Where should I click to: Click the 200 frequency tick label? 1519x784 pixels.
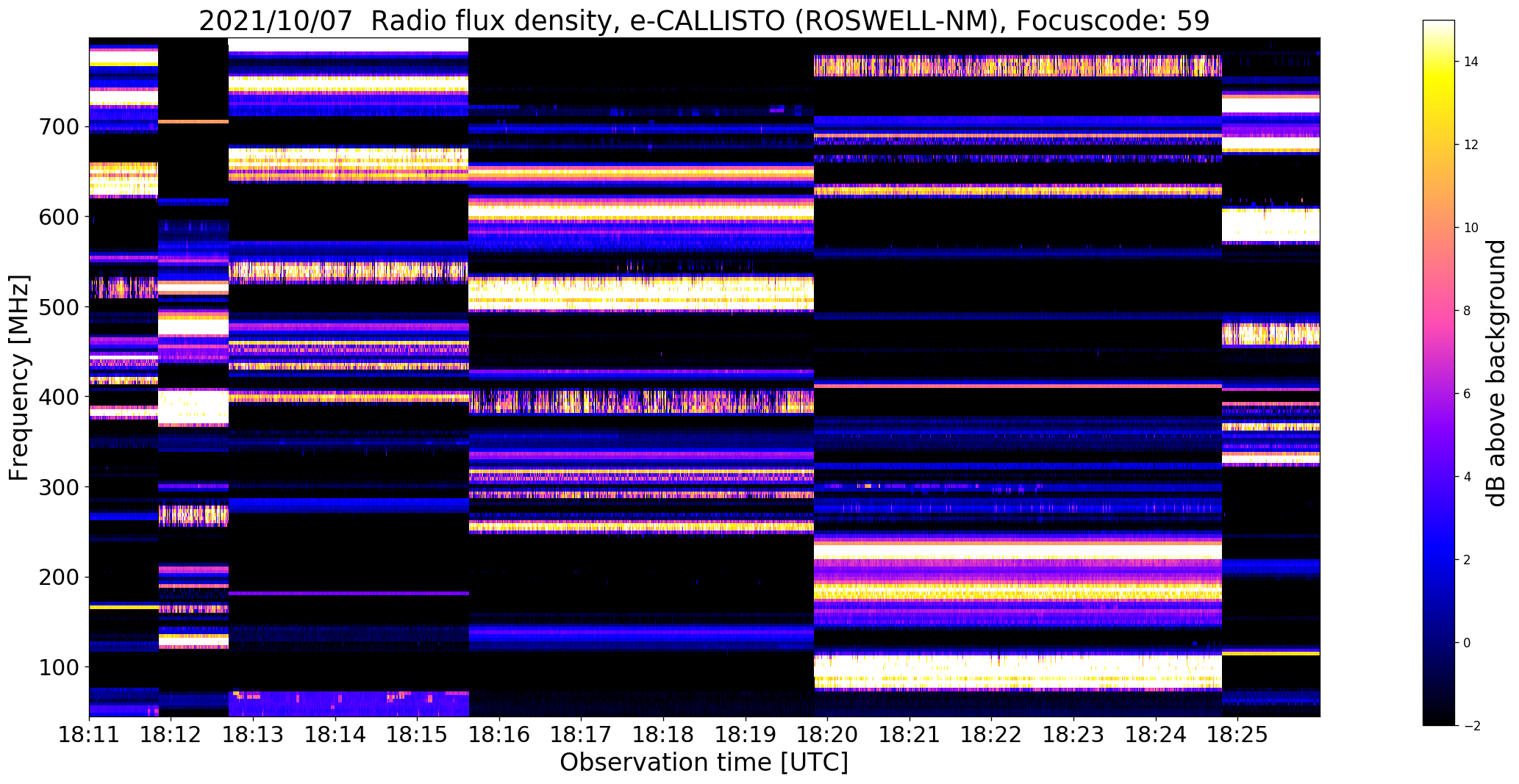[x=57, y=577]
